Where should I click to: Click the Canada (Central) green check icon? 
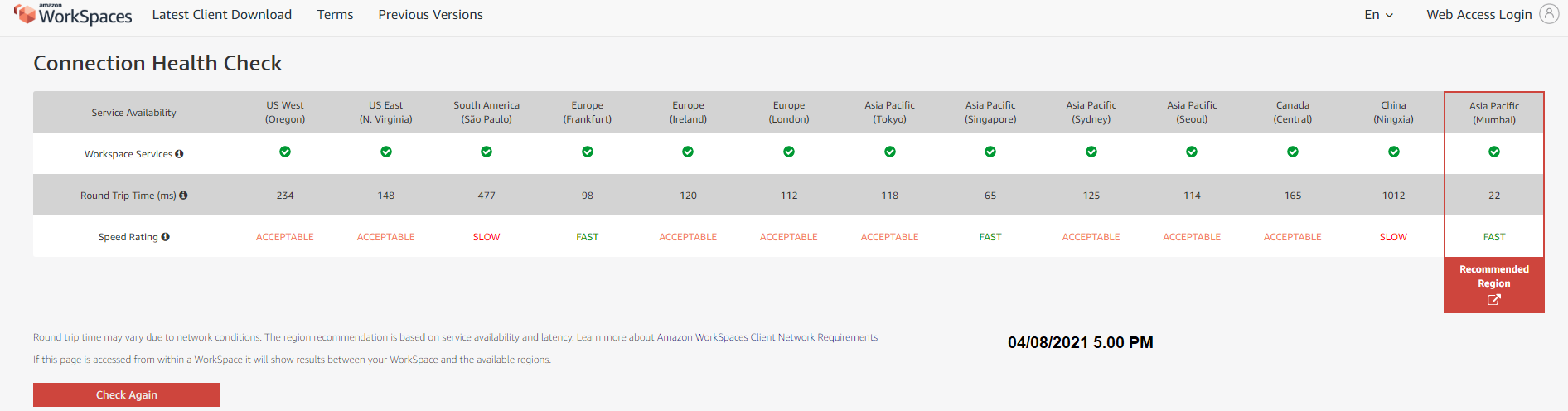point(1293,152)
